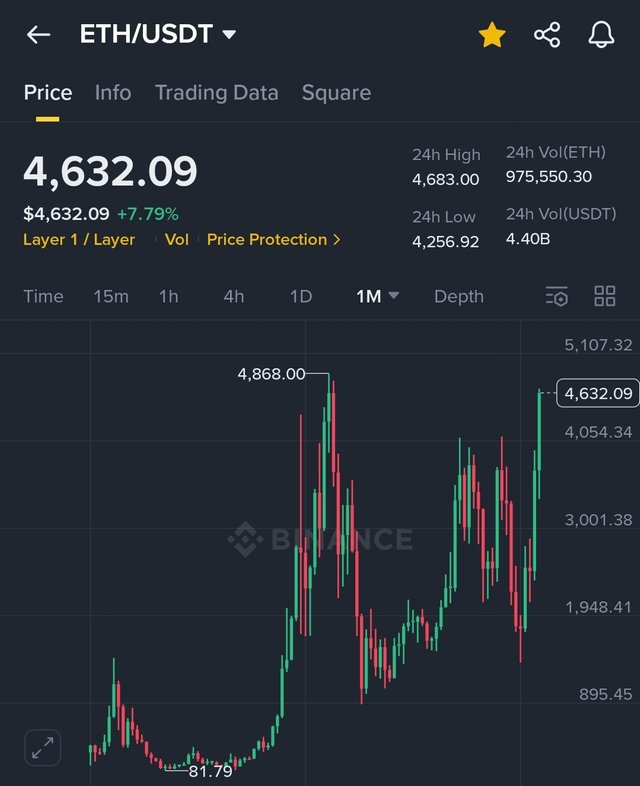This screenshot has width=640, height=786.
Task: Open the share icon
Action: [547, 35]
